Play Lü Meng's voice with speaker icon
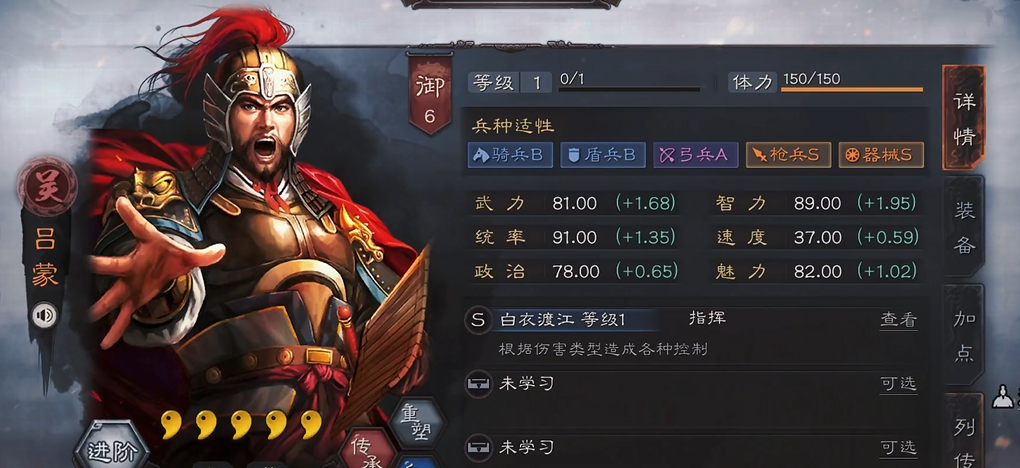The height and width of the screenshot is (468, 1020). pyautogui.click(x=45, y=316)
